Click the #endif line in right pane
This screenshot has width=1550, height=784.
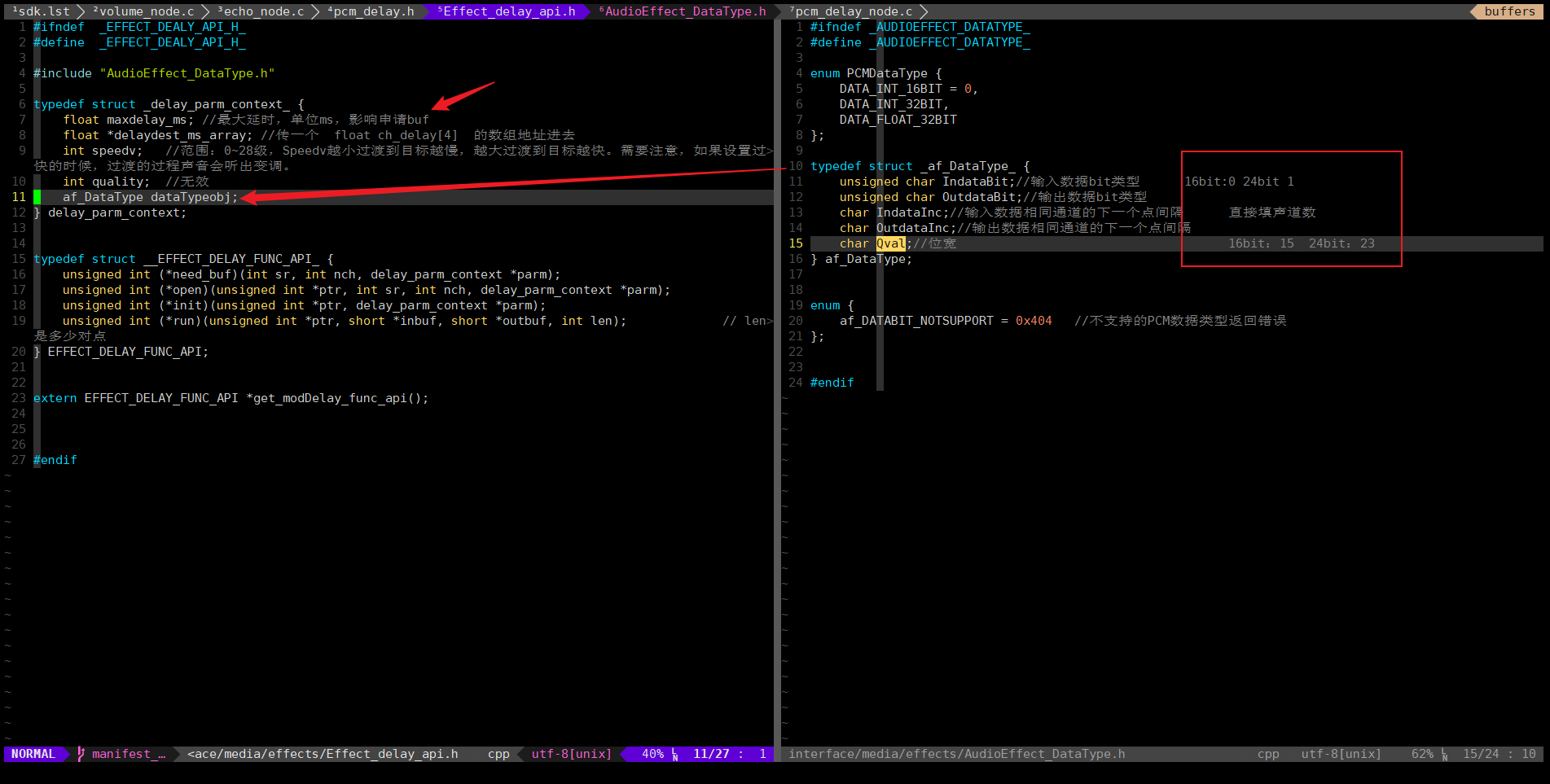832,383
